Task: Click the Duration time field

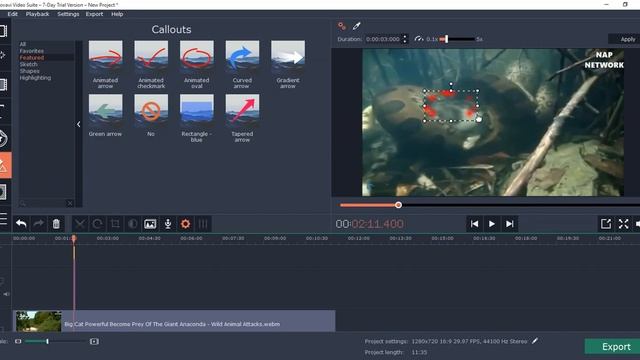Action: pyautogui.click(x=383, y=39)
